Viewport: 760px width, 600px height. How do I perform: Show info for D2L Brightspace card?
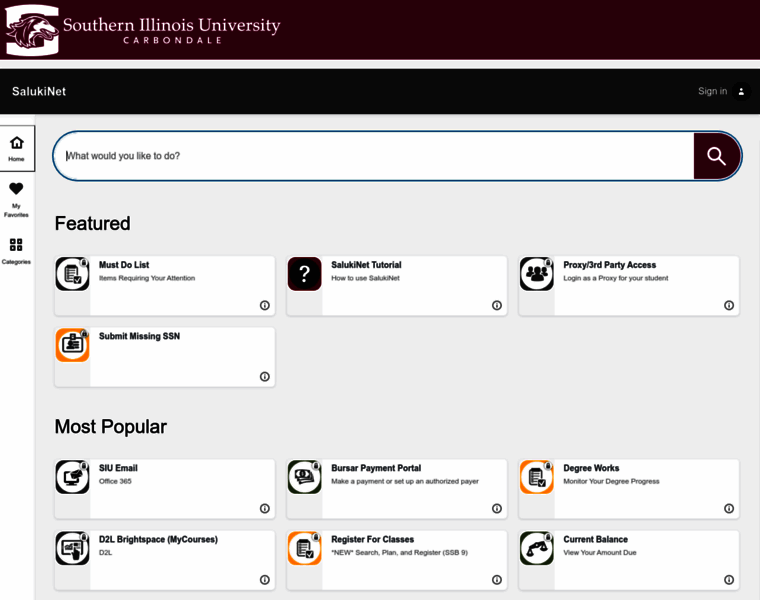click(265, 580)
